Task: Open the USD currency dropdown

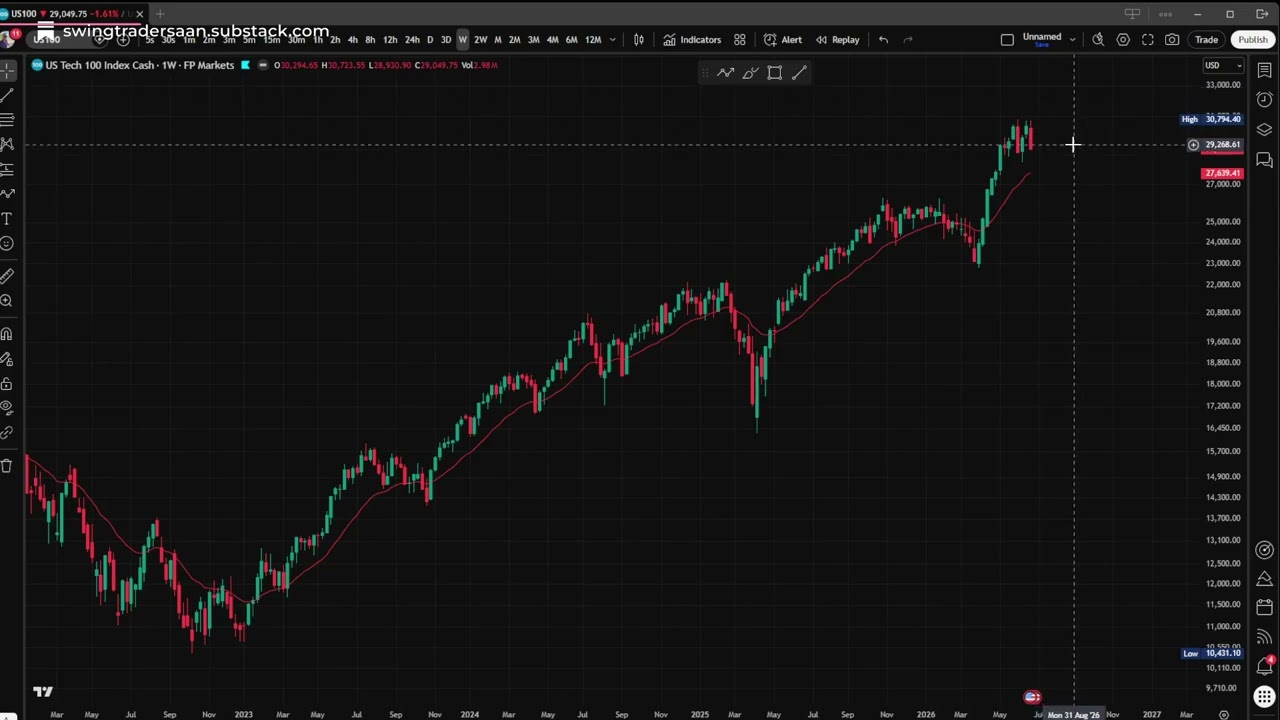Action: pyautogui.click(x=1223, y=66)
